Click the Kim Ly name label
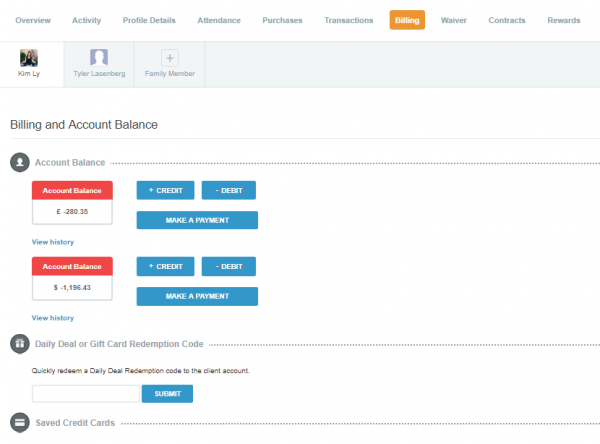This screenshot has width=600, height=444. tap(29, 73)
